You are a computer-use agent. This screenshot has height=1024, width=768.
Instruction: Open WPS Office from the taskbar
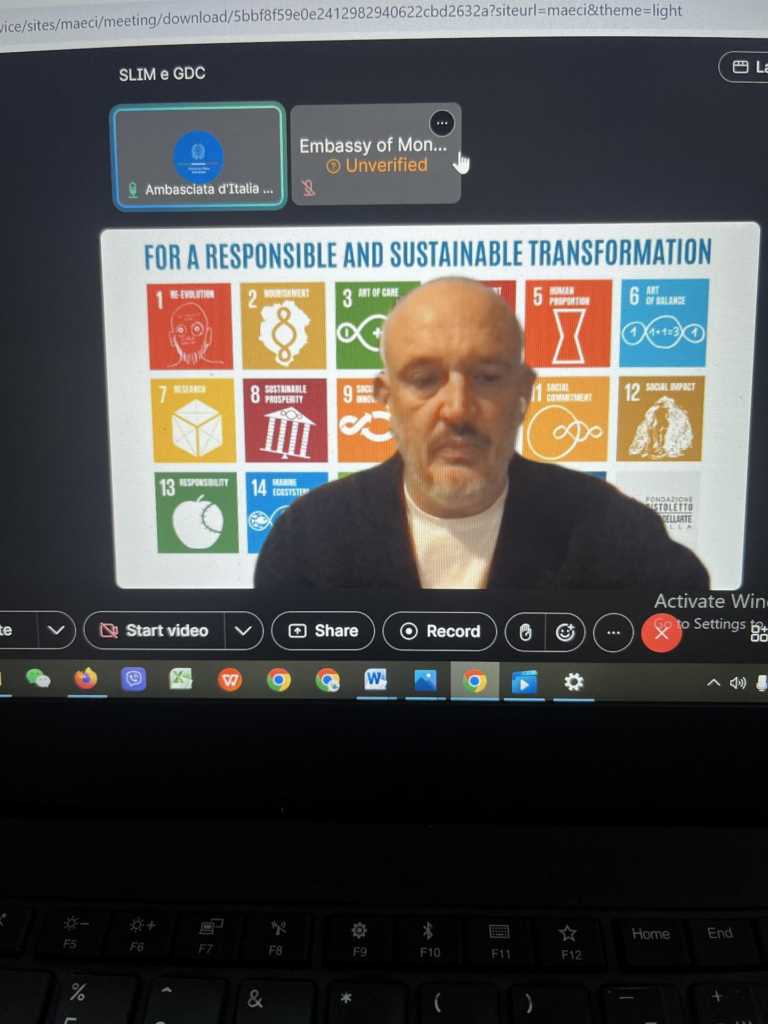click(229, 680)
